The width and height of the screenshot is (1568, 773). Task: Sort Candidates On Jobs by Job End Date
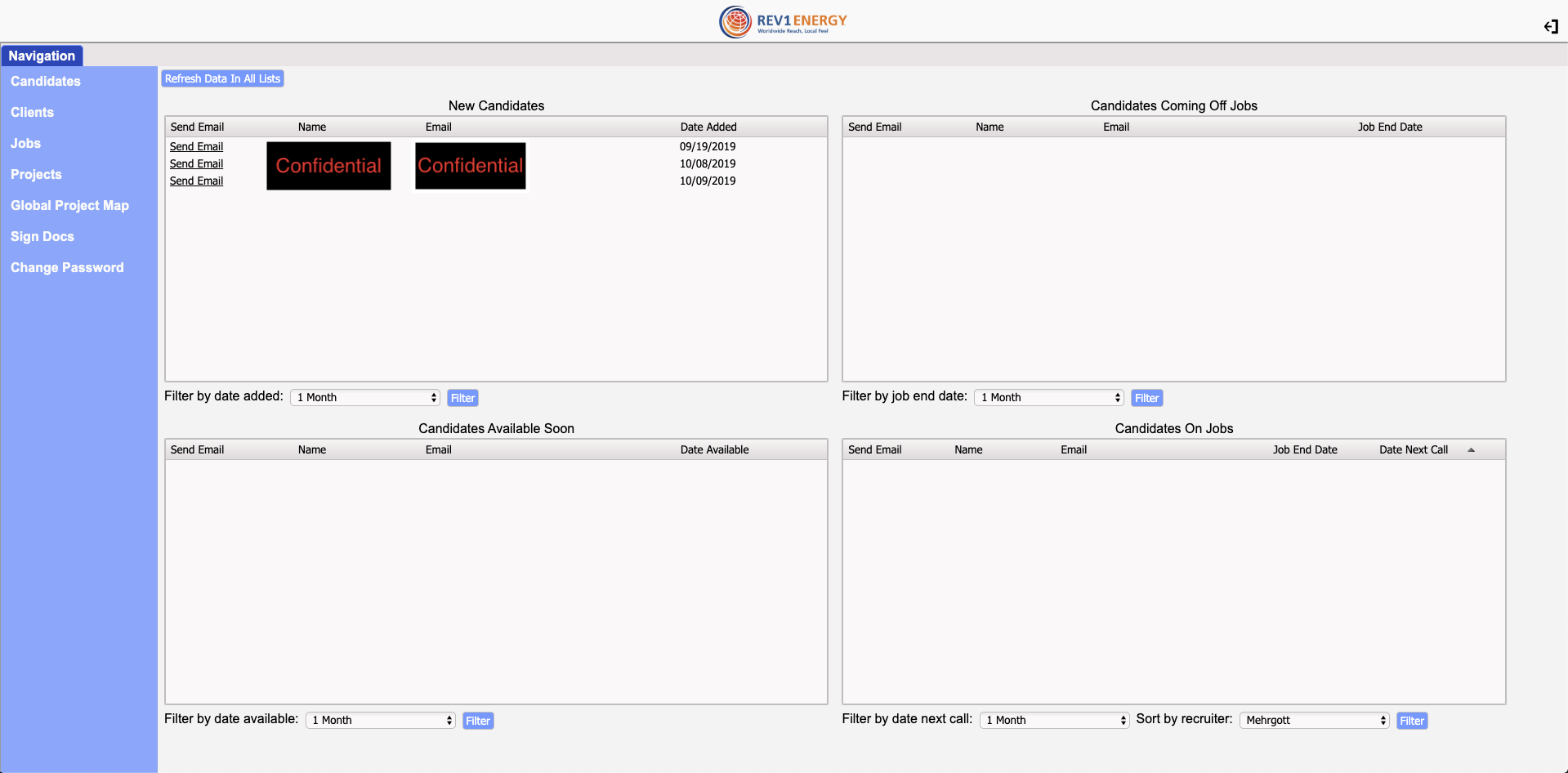pyautogui.click(x=1305, y=449)
